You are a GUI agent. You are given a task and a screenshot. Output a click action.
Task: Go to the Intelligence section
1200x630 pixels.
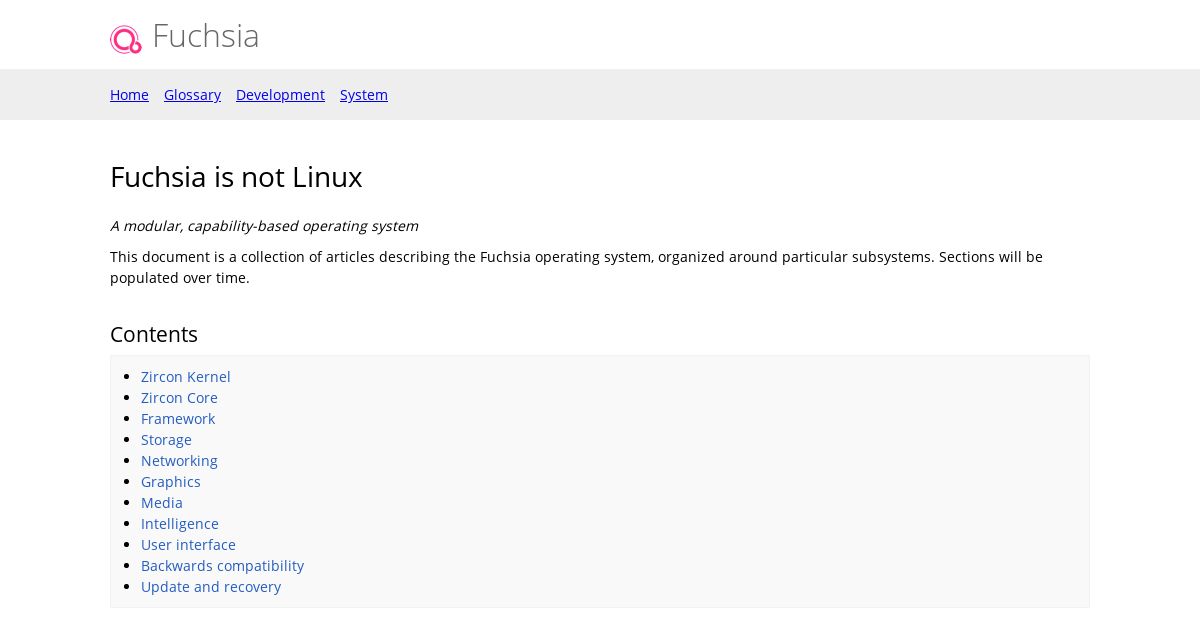tap(180, 524)
